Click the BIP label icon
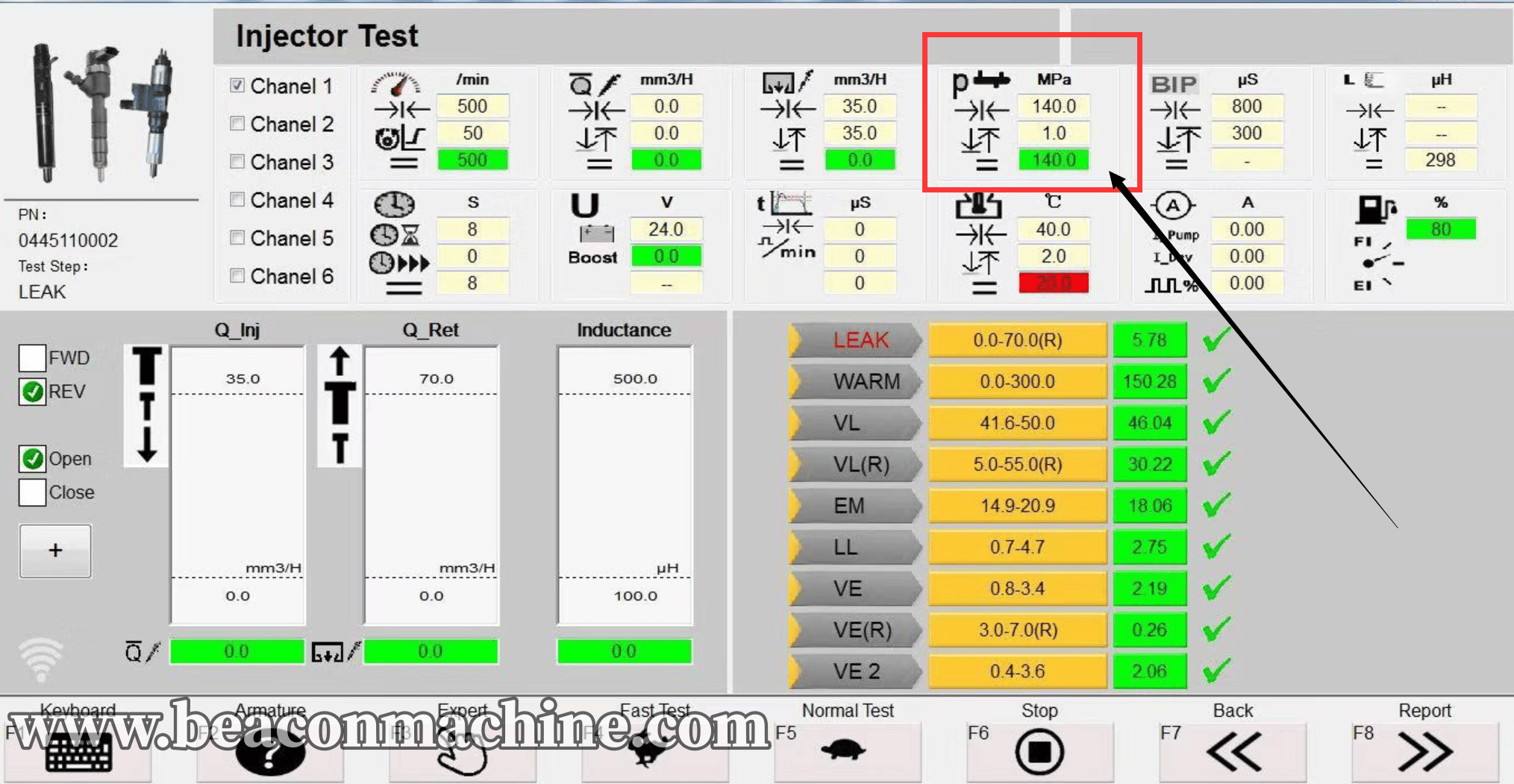The height and width of the screenshot is (784, 1514). (1174, 84)
